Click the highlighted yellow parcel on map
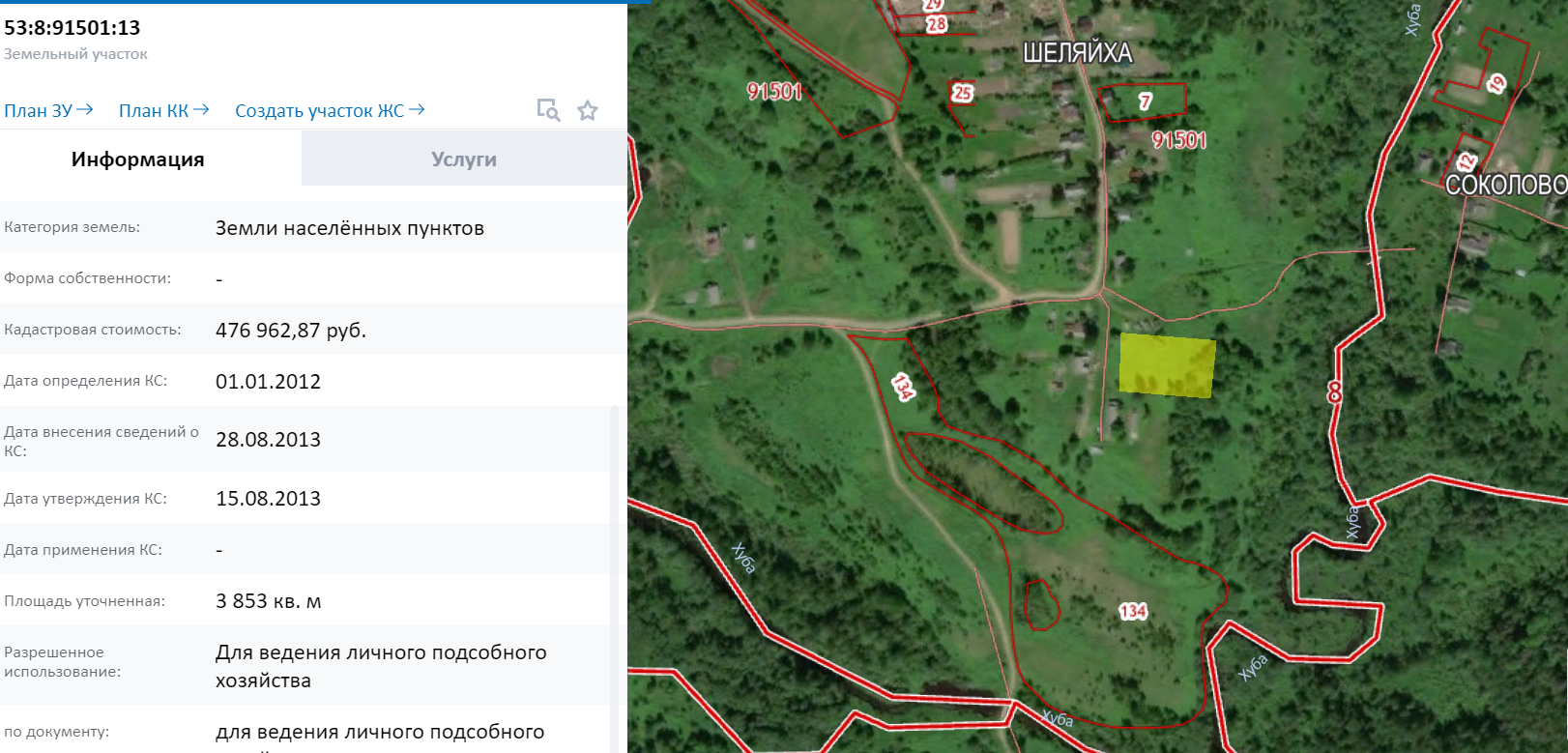Image resolution: width=1568 pixels, height=753 pixels. (1167, 366)
